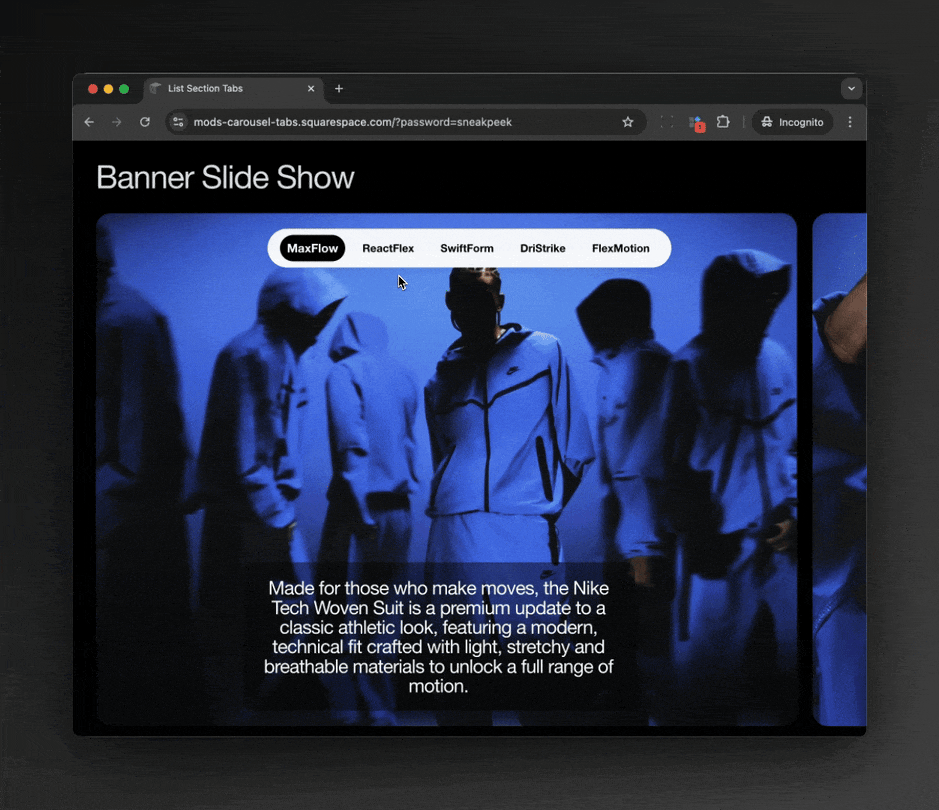Viewport: 939px width, 810px height.
Task: Click the red close window button
Action: tap(93, 89)
